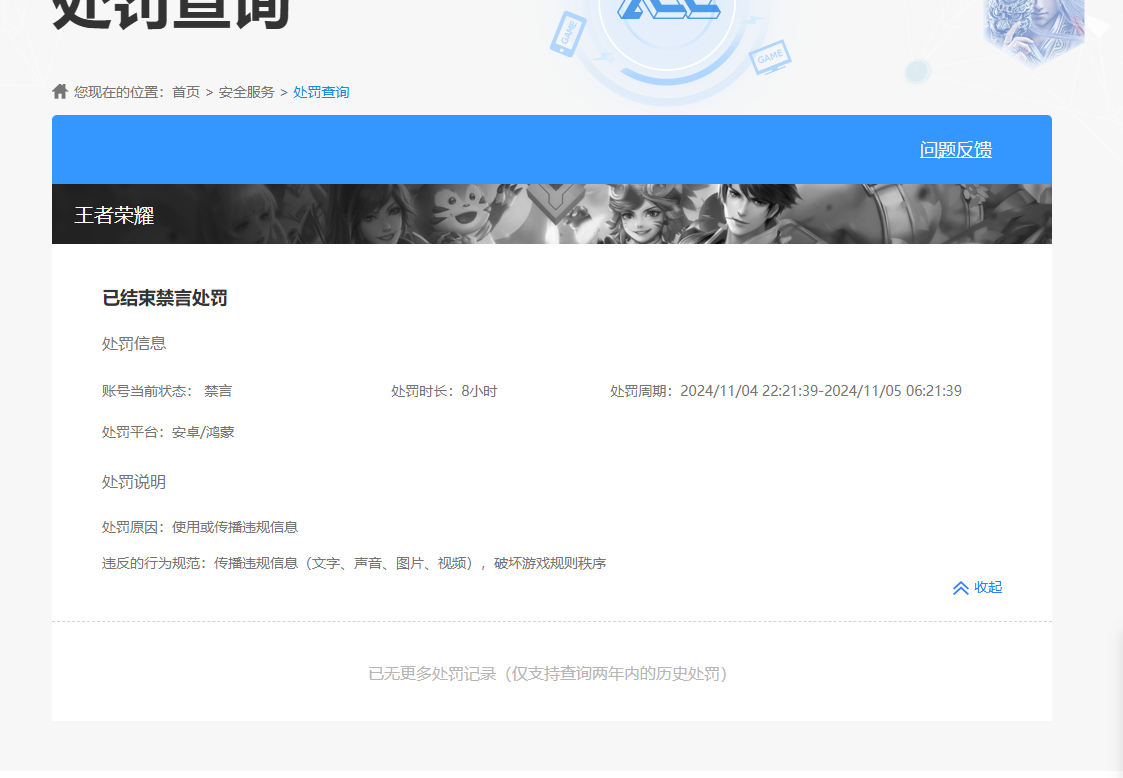Select the 王者荣耀 game banner
Viewport: 1123px width, 778px height.
click(551, 214)
